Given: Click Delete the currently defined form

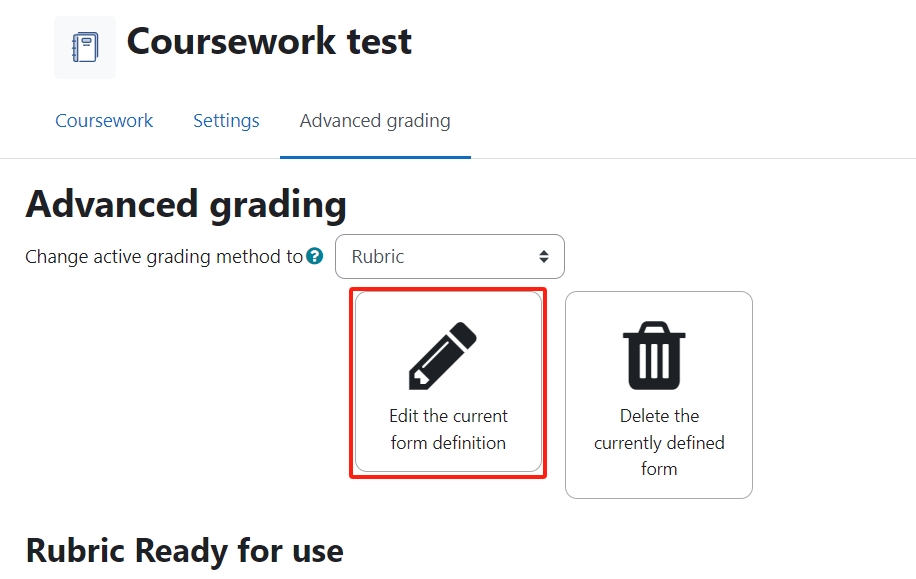Looking at the screenshot, I should pyautogui.click(x=658, y=442).
